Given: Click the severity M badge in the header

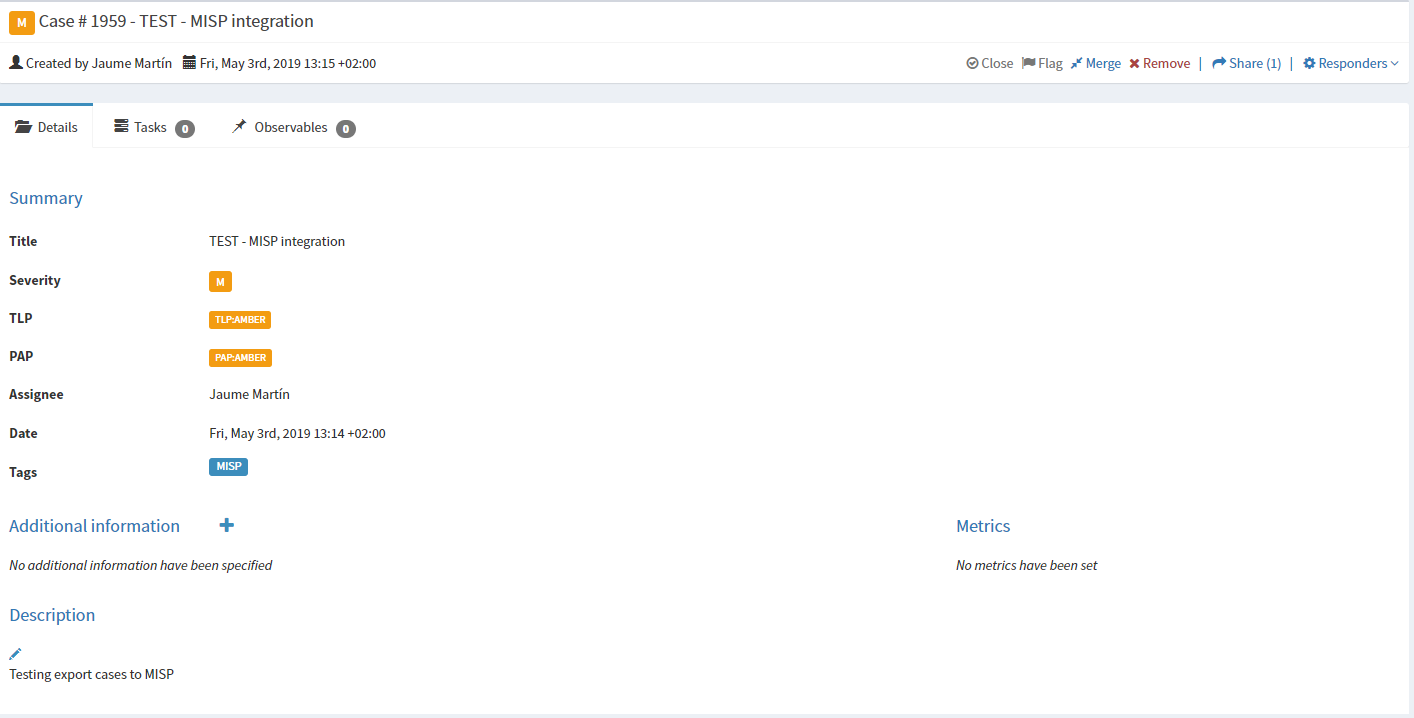Looking at the screenshot, I should tap(21, 21).
